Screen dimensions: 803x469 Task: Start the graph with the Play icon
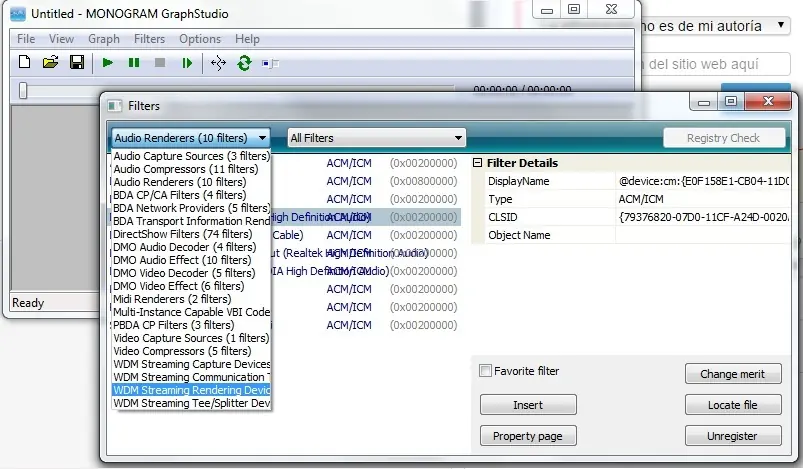[108, 63]
